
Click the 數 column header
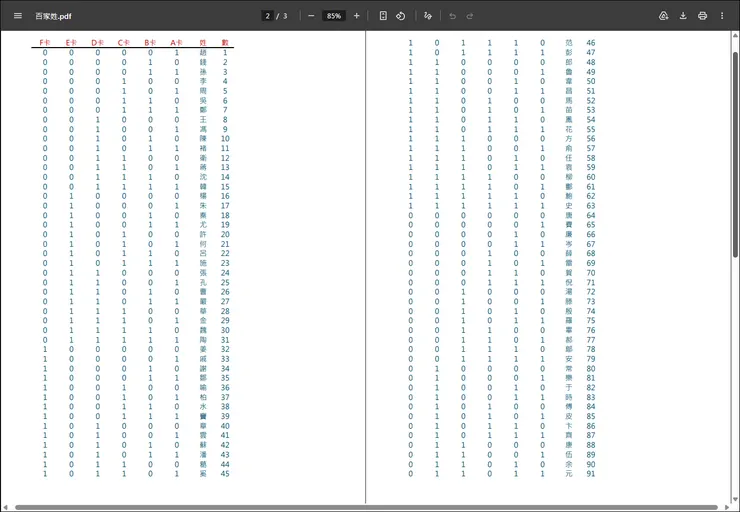225,42
